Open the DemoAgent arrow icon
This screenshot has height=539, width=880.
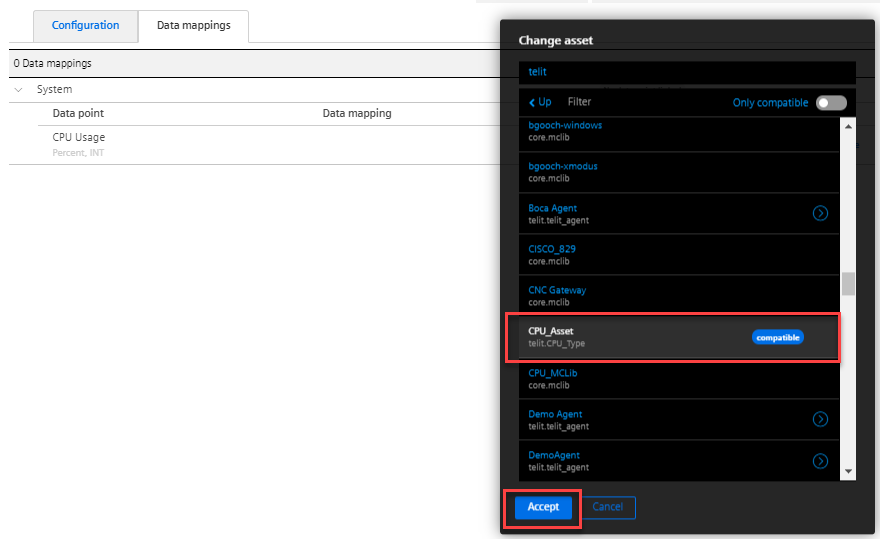tap(820, 460)
